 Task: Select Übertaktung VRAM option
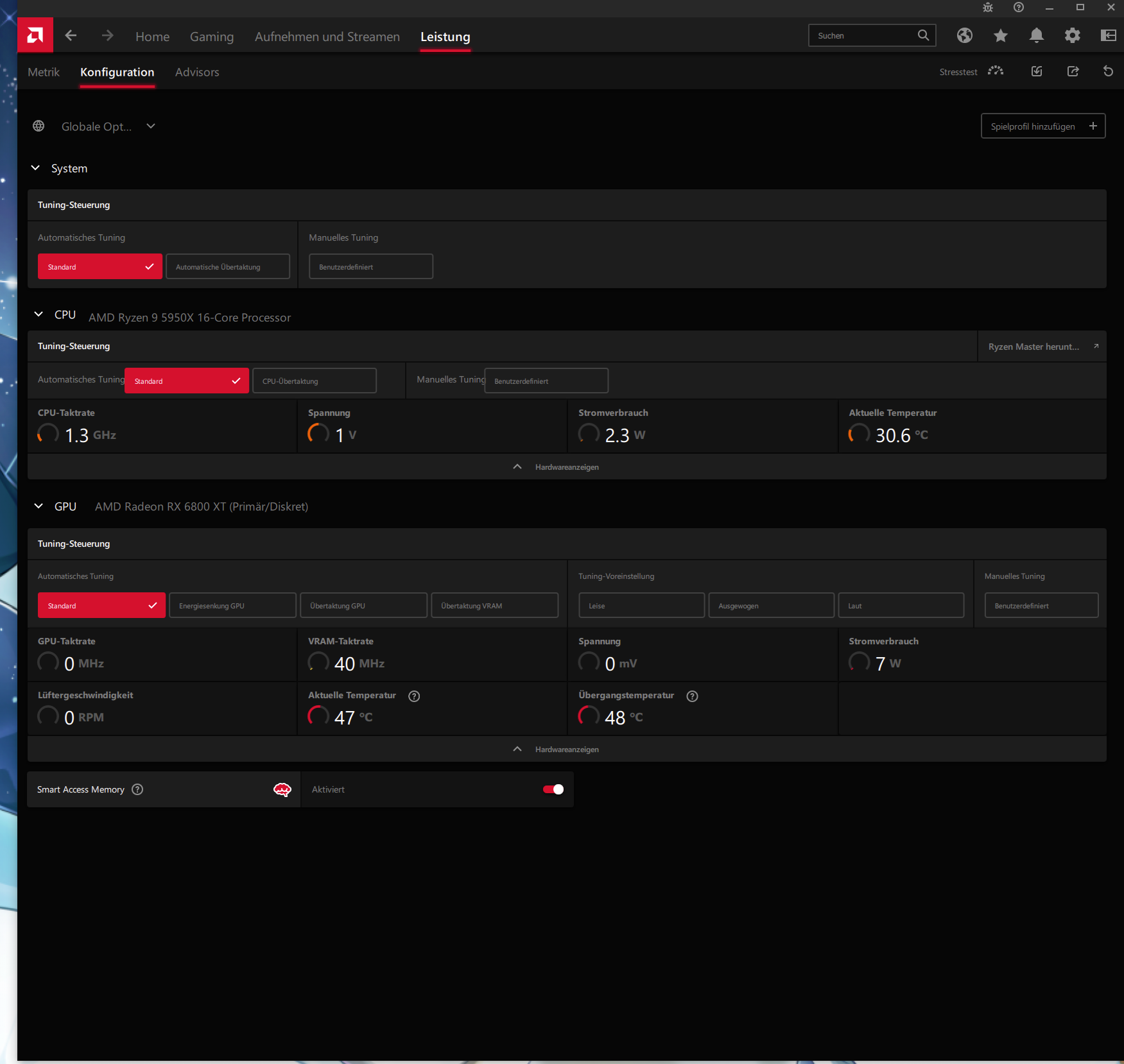(x=495, y=605)
